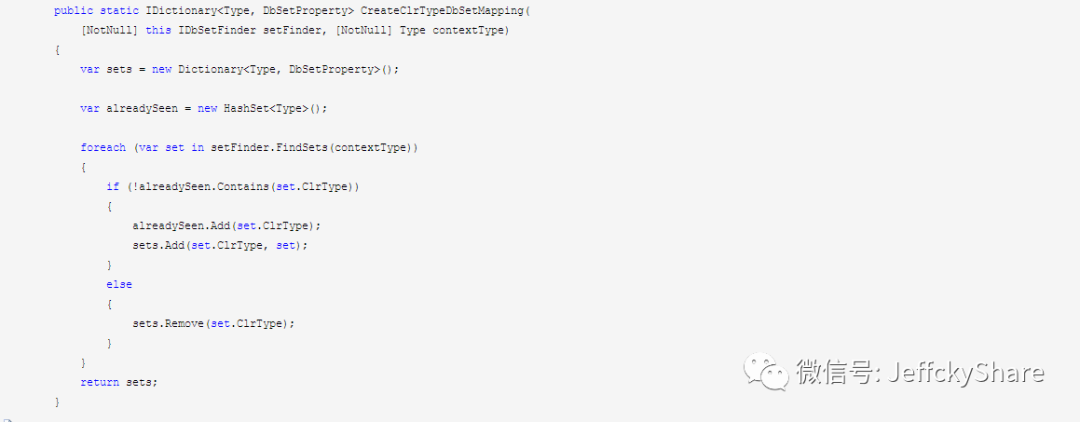Click the contextType parameter in method signature
The height and width of the screenshot is (422, 1080).
pyautogui.click(x=470, y=31)
